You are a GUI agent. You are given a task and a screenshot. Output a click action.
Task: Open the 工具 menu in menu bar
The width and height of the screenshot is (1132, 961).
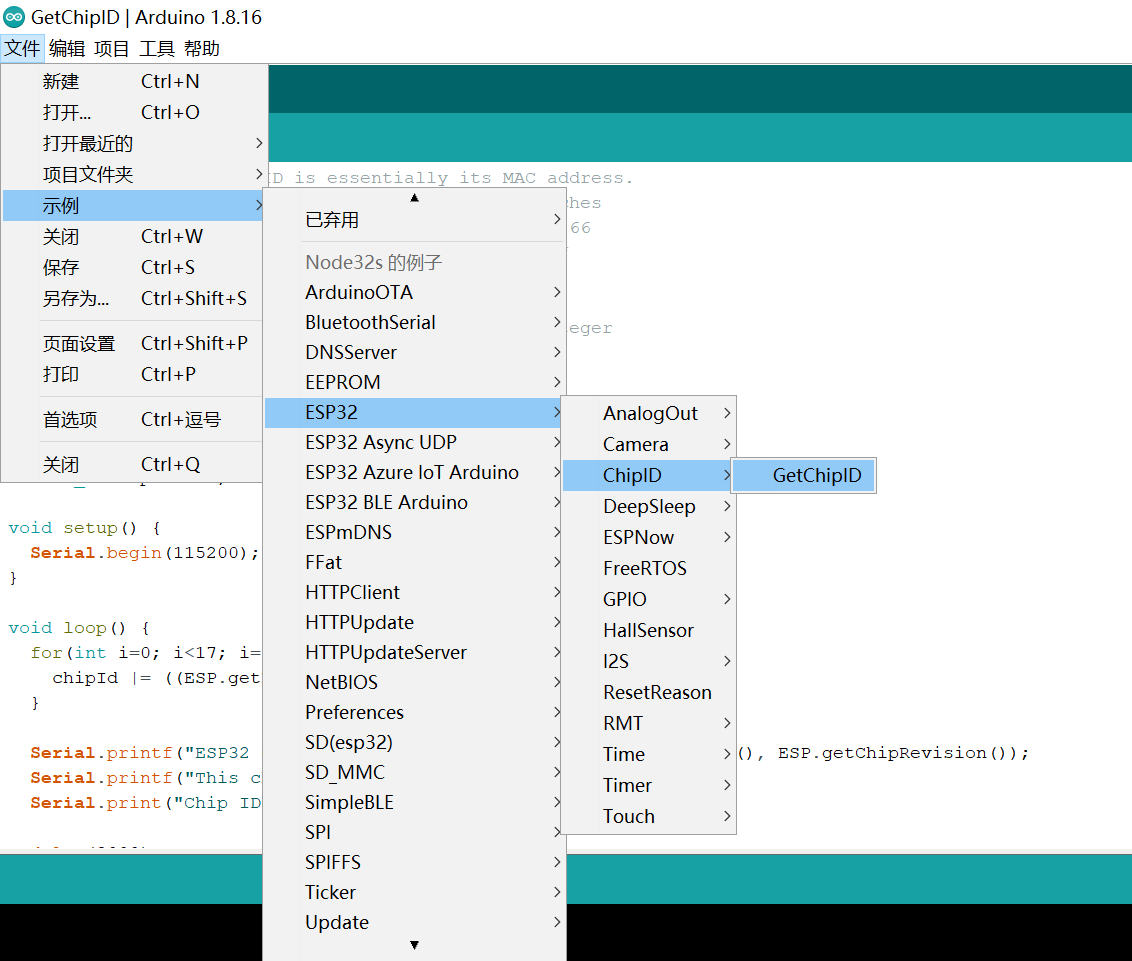[156, 48]
